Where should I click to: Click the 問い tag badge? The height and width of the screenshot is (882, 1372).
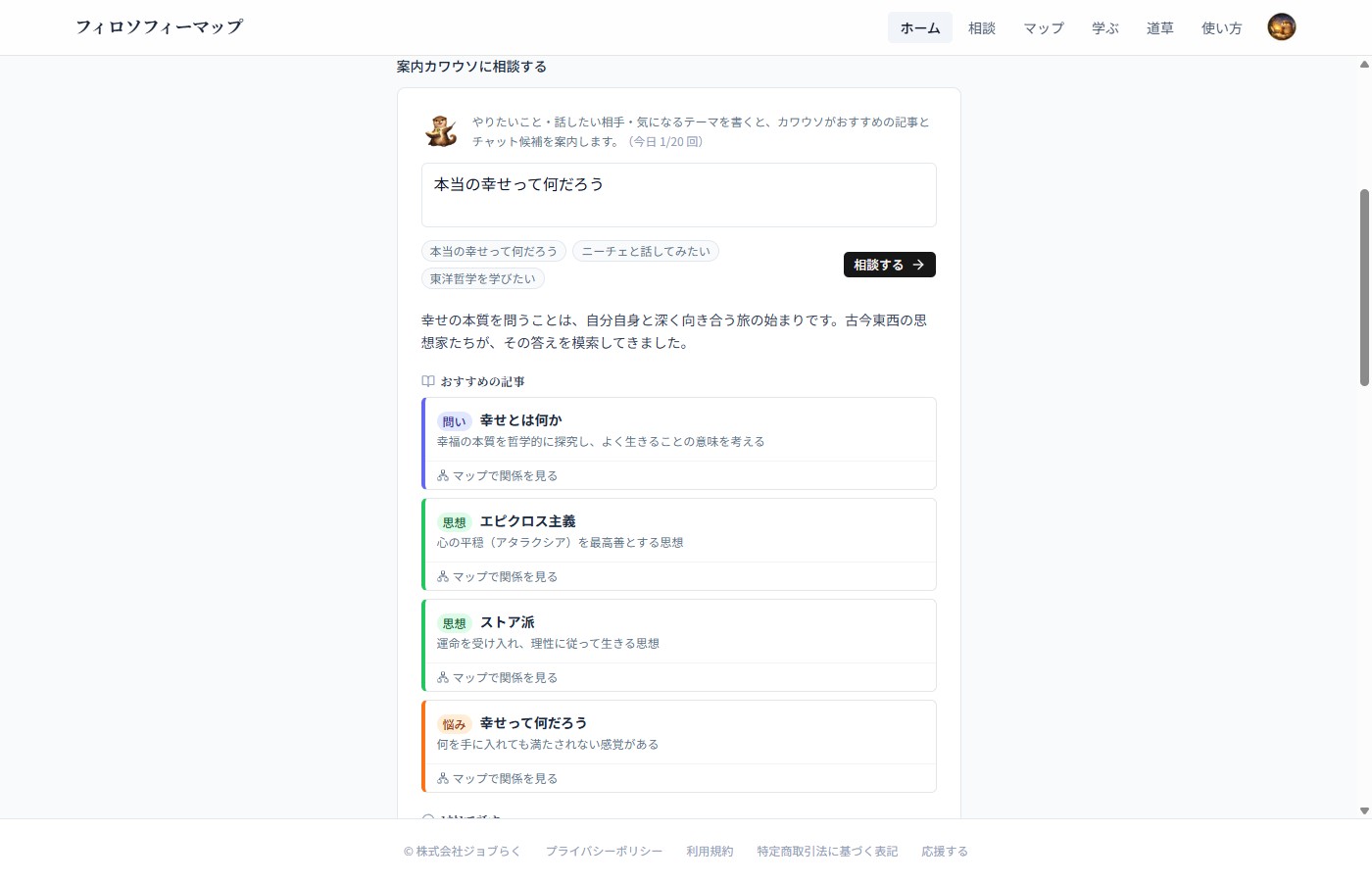(x=455, y=421)
